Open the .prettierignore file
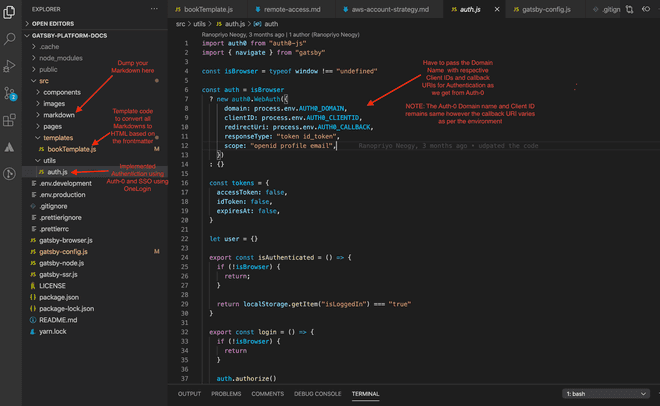The height and width of the screenshot is (406, 660). (x=60, y=218)
